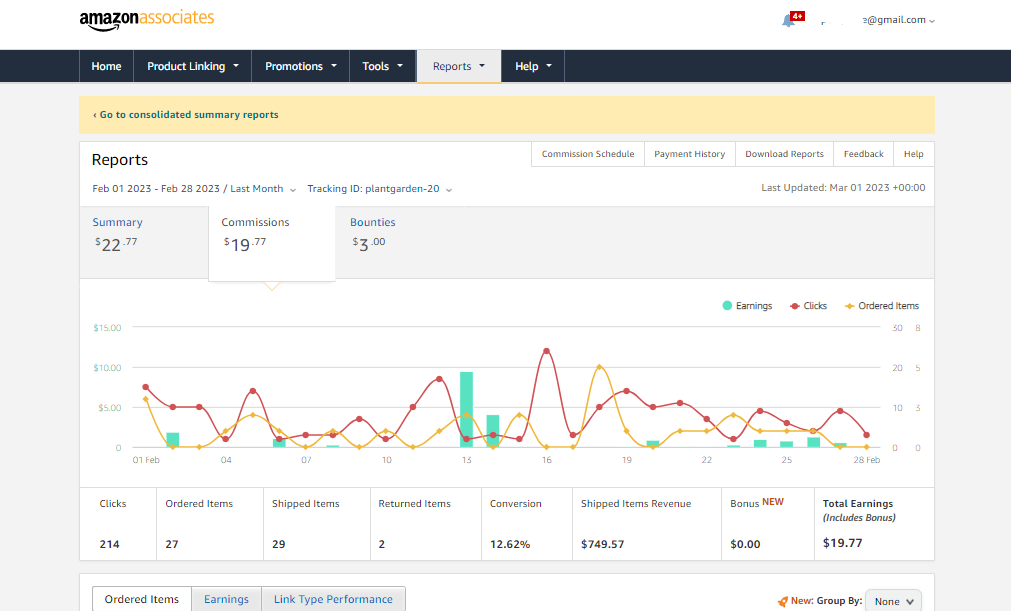Open the Promotions menu

click(x=300, y=66)
